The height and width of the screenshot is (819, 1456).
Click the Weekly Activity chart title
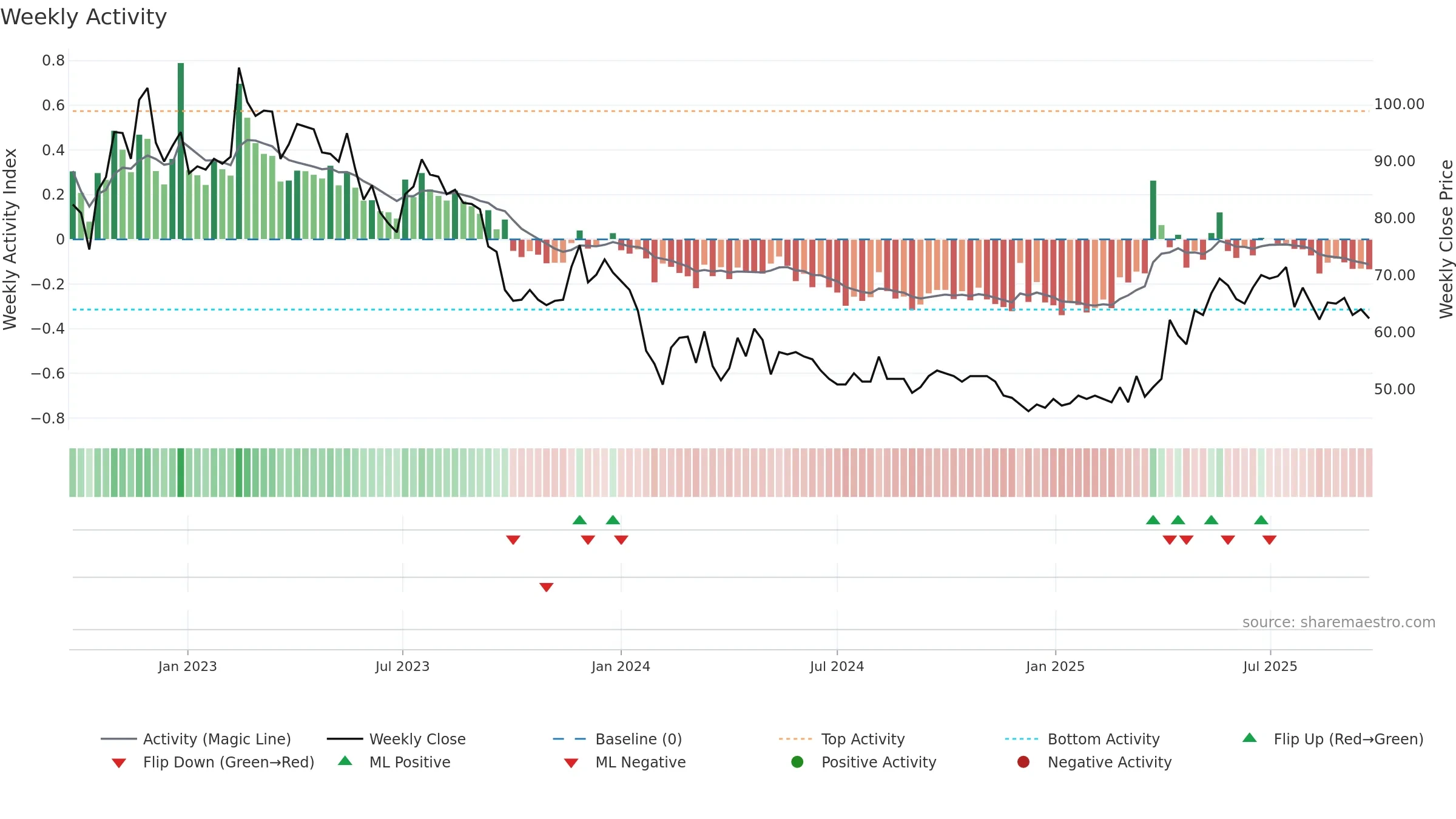coord(84,17)
